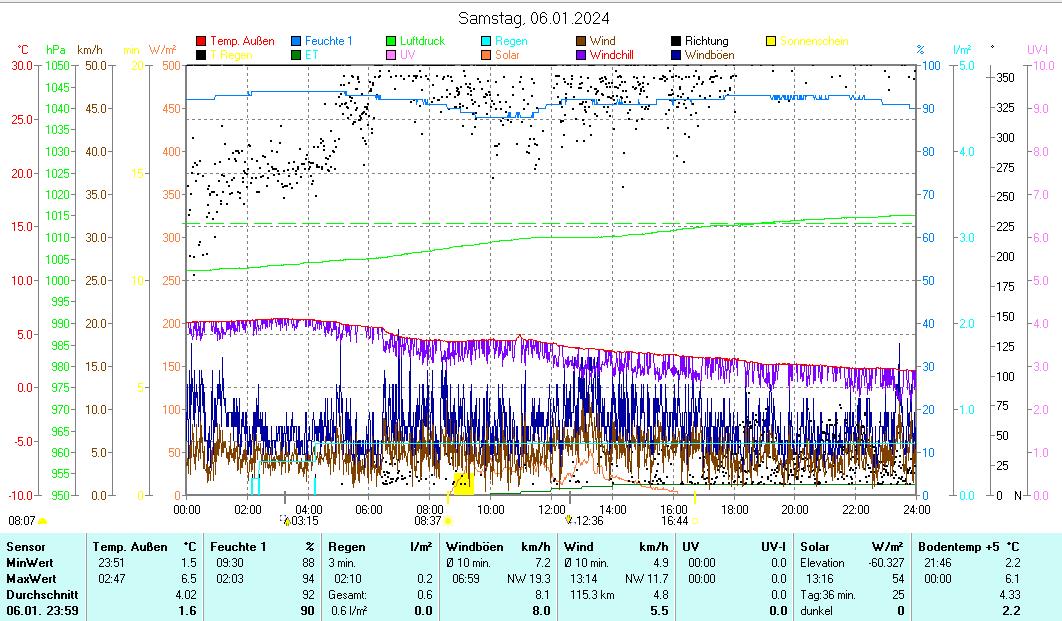Click the Sensor column header in table
1062x621 pixels.
[x=26, y=547]
